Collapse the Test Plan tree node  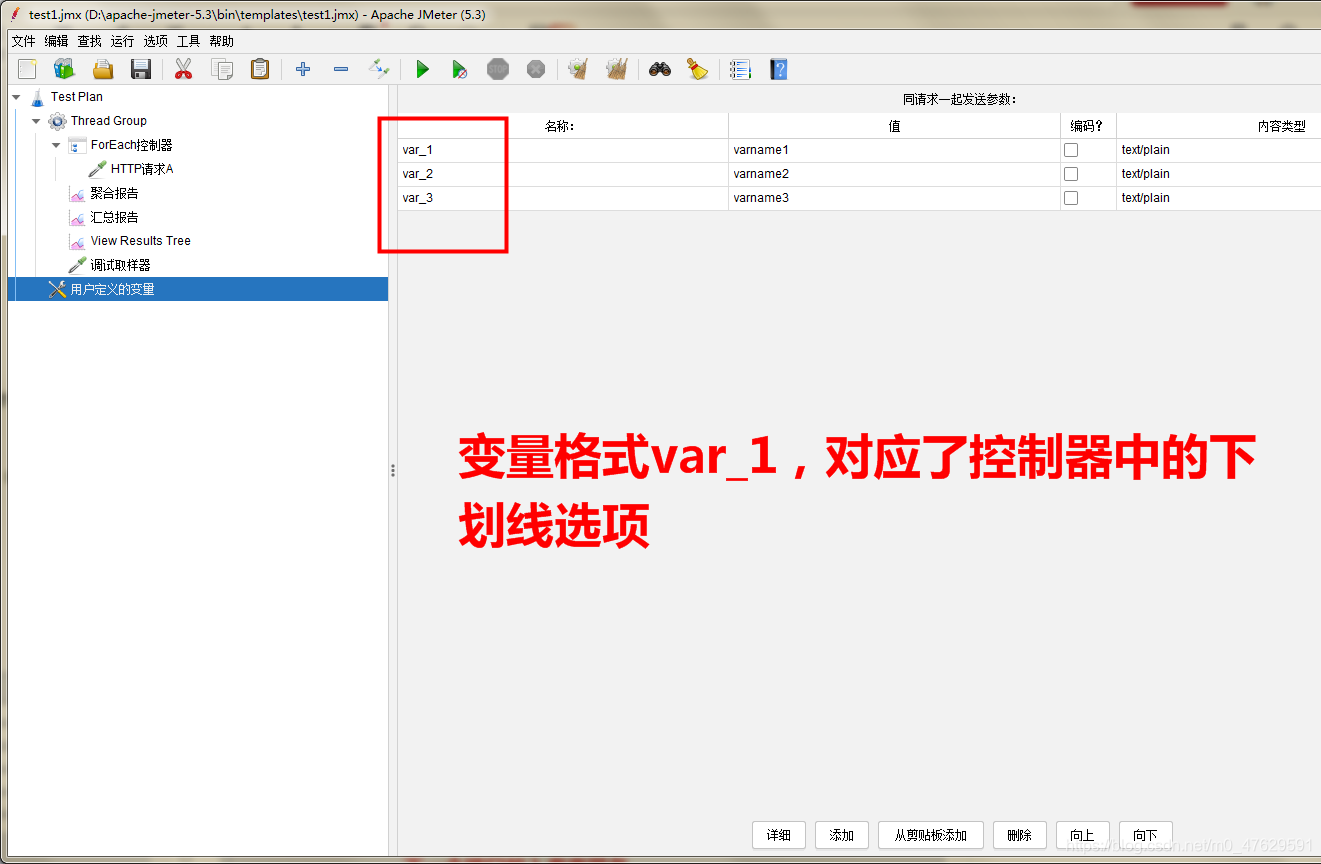tap(16, 97)
